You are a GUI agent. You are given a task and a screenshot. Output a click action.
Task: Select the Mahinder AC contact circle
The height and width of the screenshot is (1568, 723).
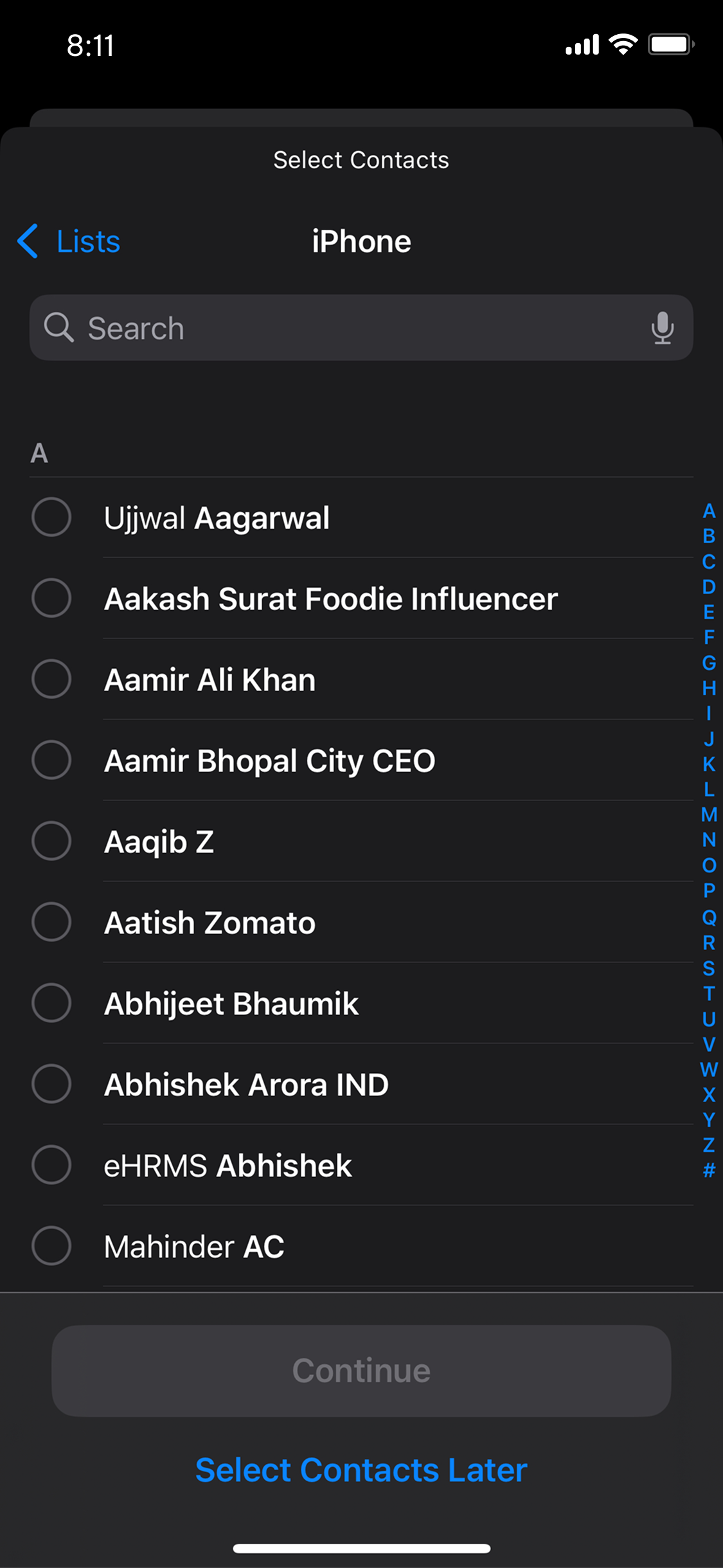(x=51, y=1246)
